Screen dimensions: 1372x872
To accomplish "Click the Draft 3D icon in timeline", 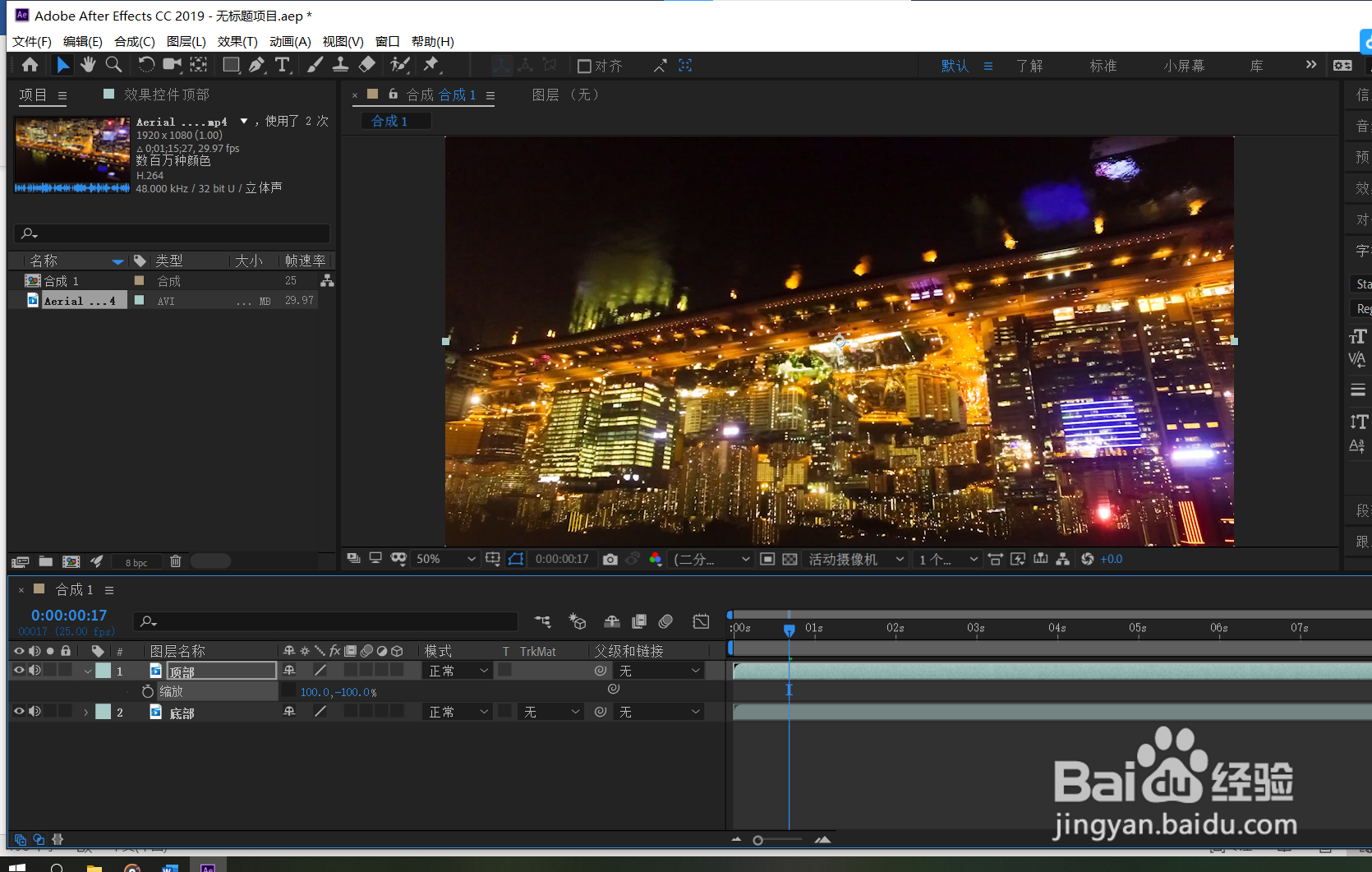I will click(578, 621).
